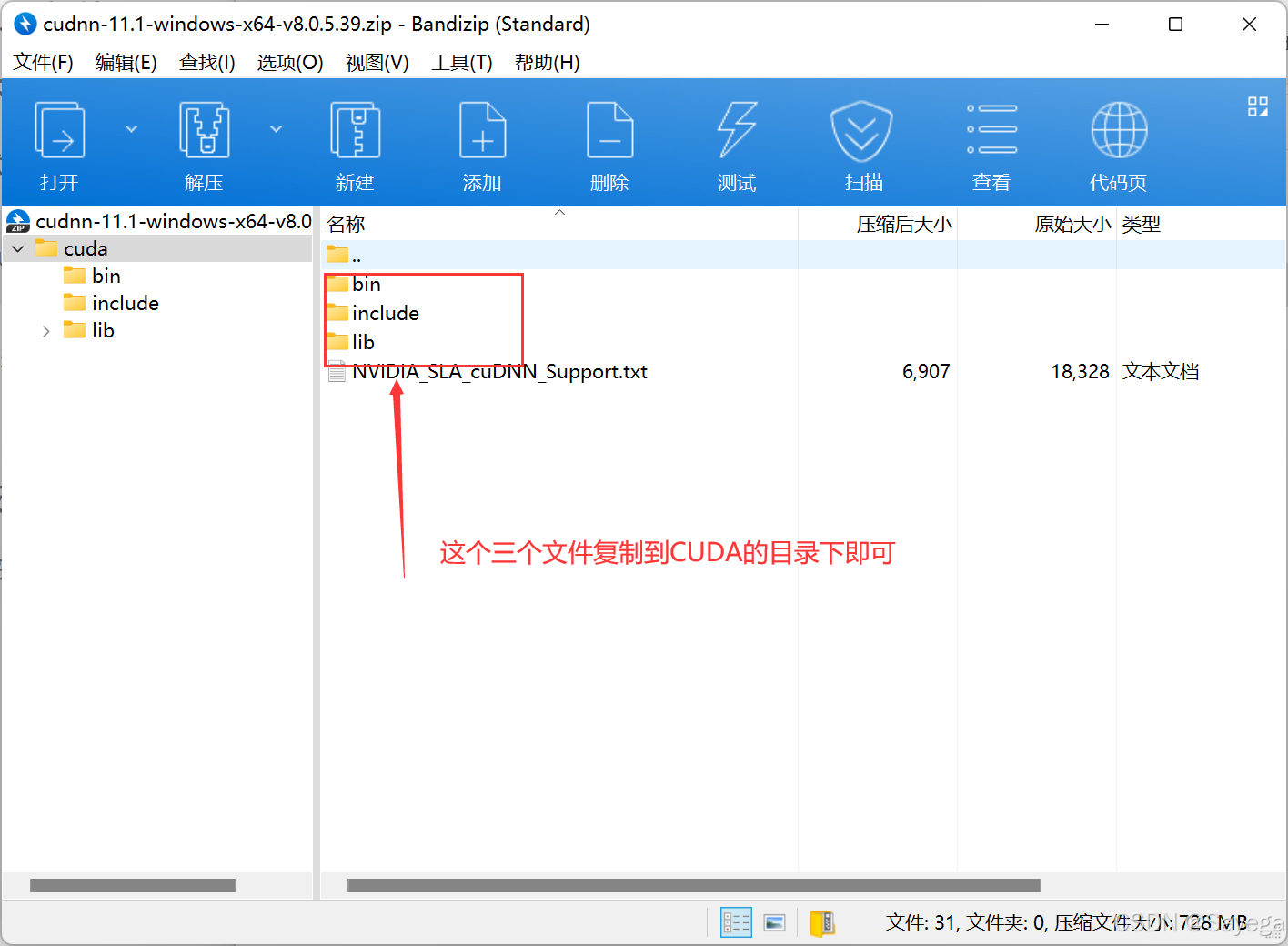Open the 文件(F) menu
The width and height of the screenshot is (1288, 946).
[43, 62]
